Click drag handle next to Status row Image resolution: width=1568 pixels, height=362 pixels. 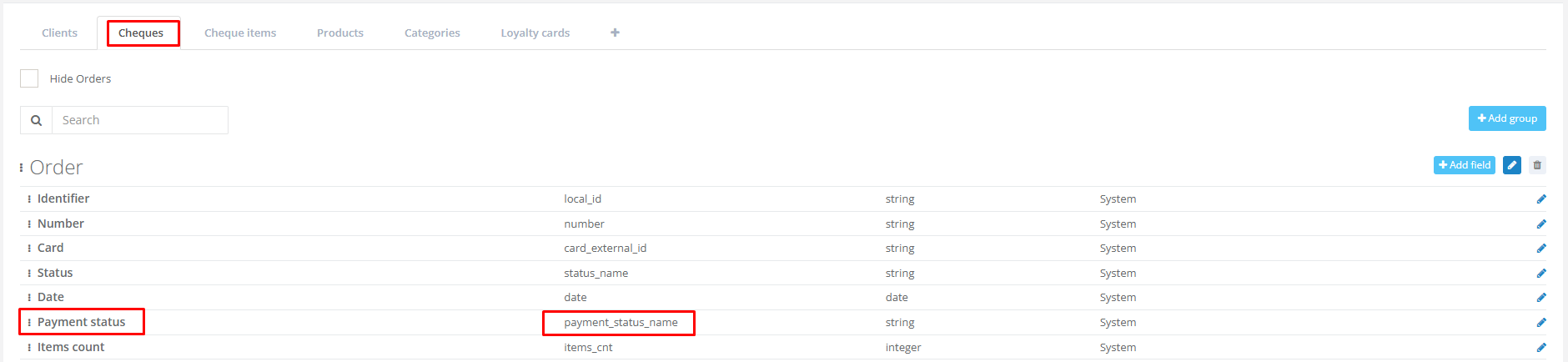(29, 274)
